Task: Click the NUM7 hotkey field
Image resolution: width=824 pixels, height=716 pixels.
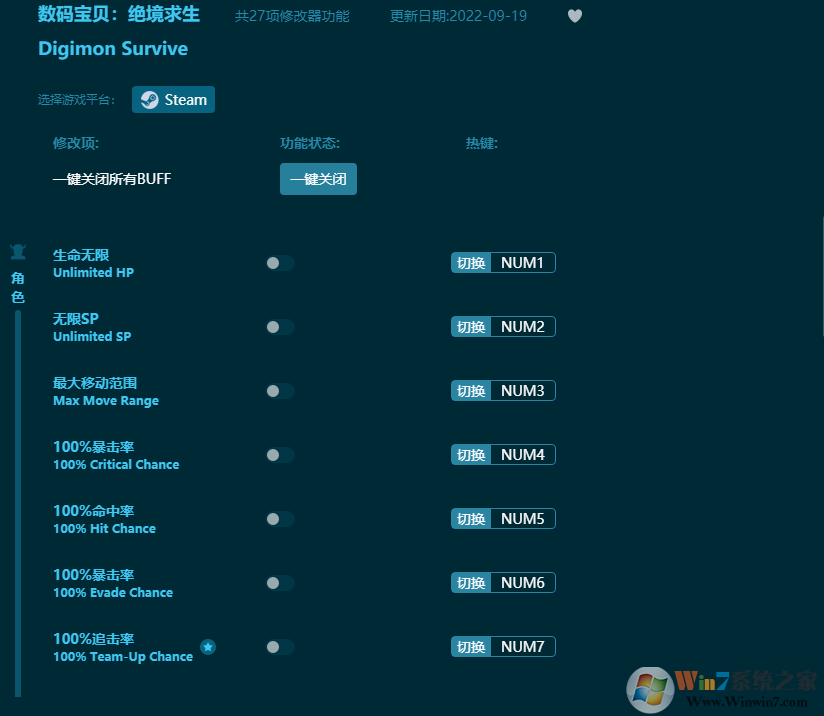Action: click(x=523, y=647)
